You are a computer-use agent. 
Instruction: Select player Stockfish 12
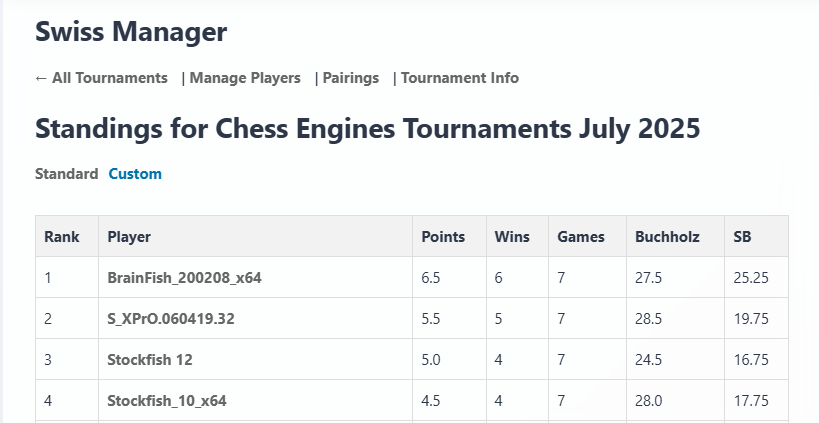click(150, 359)
